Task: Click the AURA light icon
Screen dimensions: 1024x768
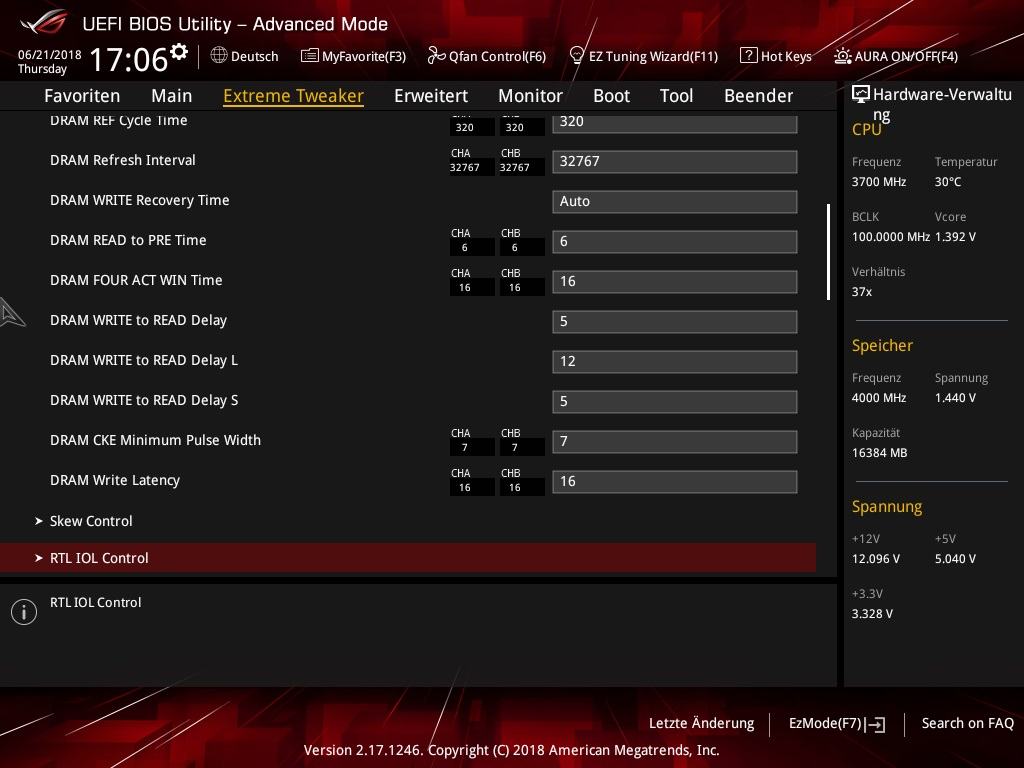Action: pyautogui.click(x=842, y=56)
